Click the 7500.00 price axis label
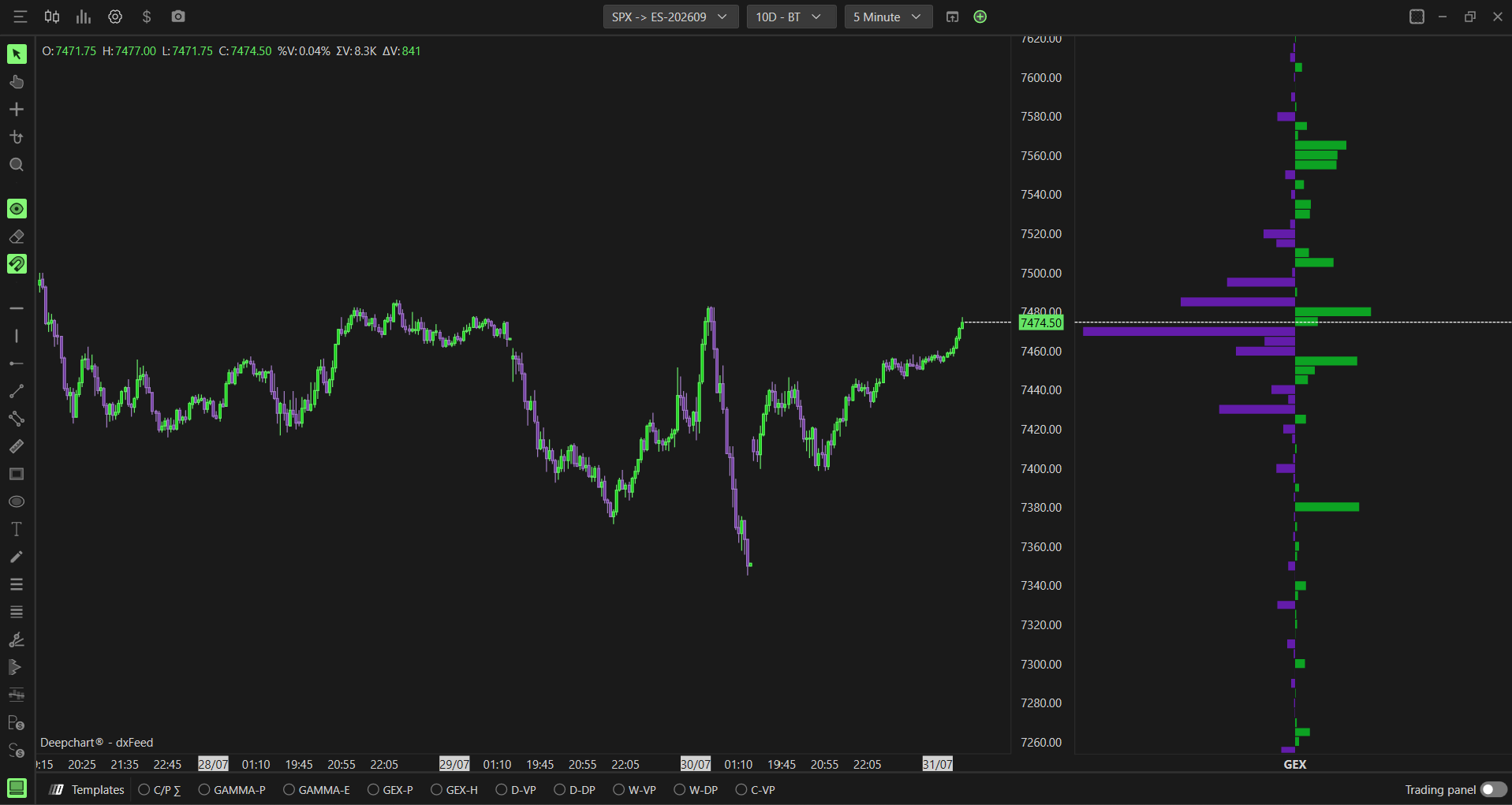Viewport: 1512px width, 805px height. (1041, 274)
